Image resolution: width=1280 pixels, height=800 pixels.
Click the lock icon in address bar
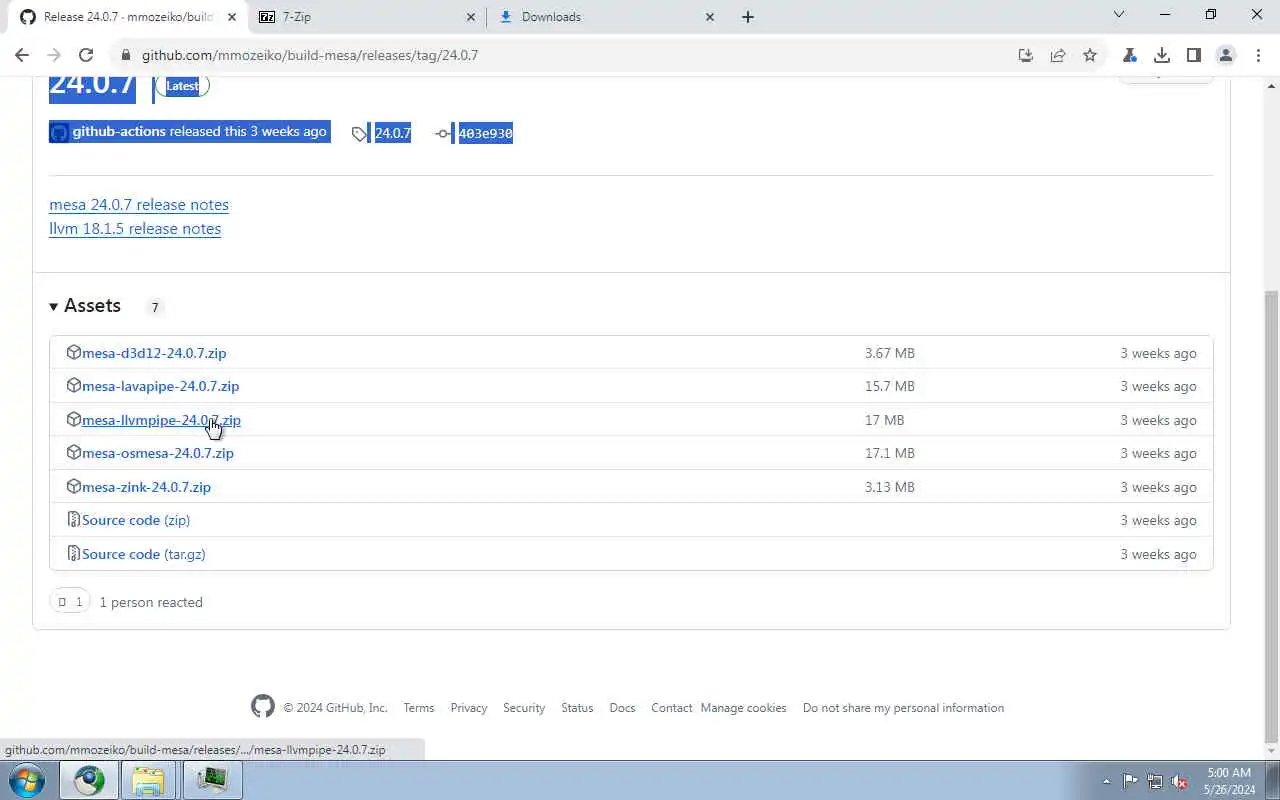(x=125, y=55)
